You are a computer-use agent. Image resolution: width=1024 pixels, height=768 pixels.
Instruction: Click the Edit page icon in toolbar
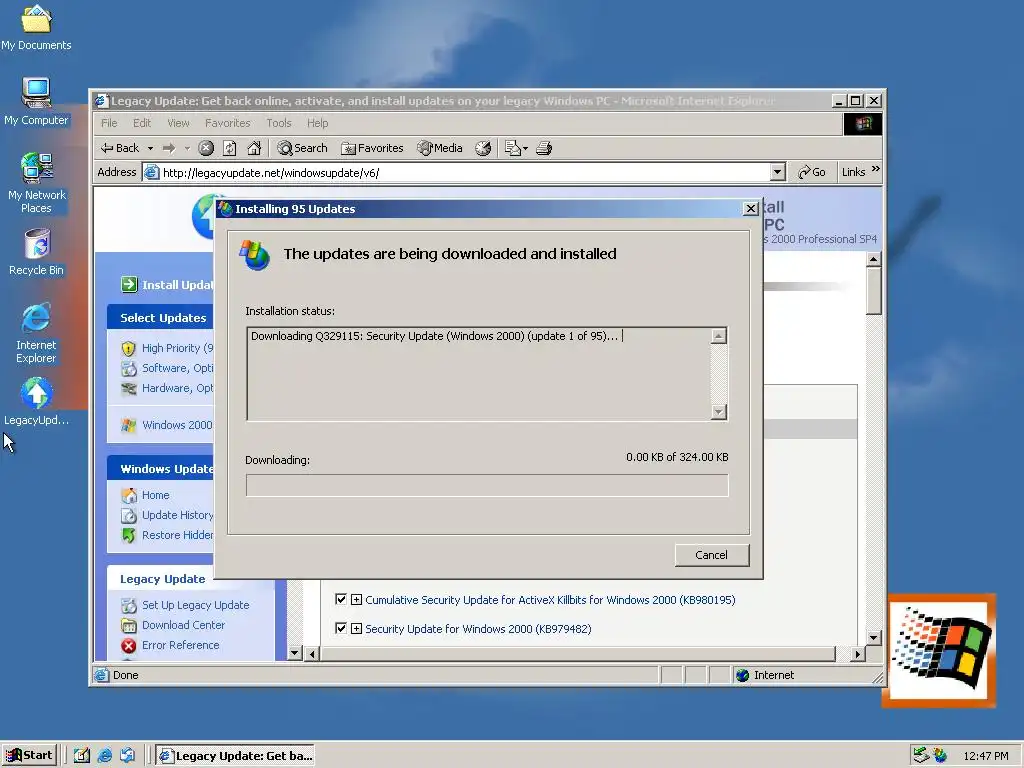coord(513,148)
